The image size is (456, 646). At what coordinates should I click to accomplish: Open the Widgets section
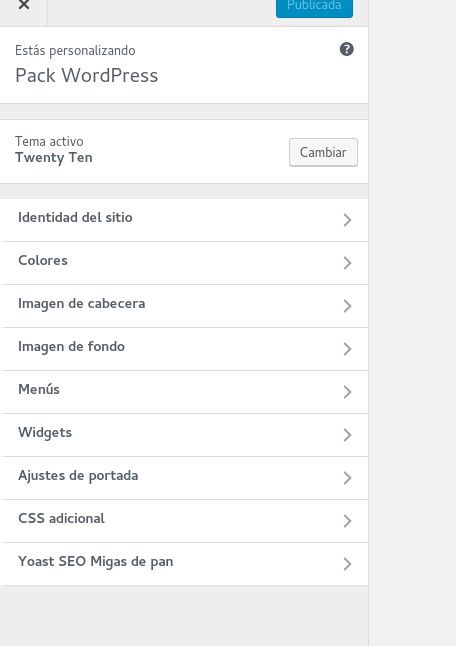(x=184, y=435)
